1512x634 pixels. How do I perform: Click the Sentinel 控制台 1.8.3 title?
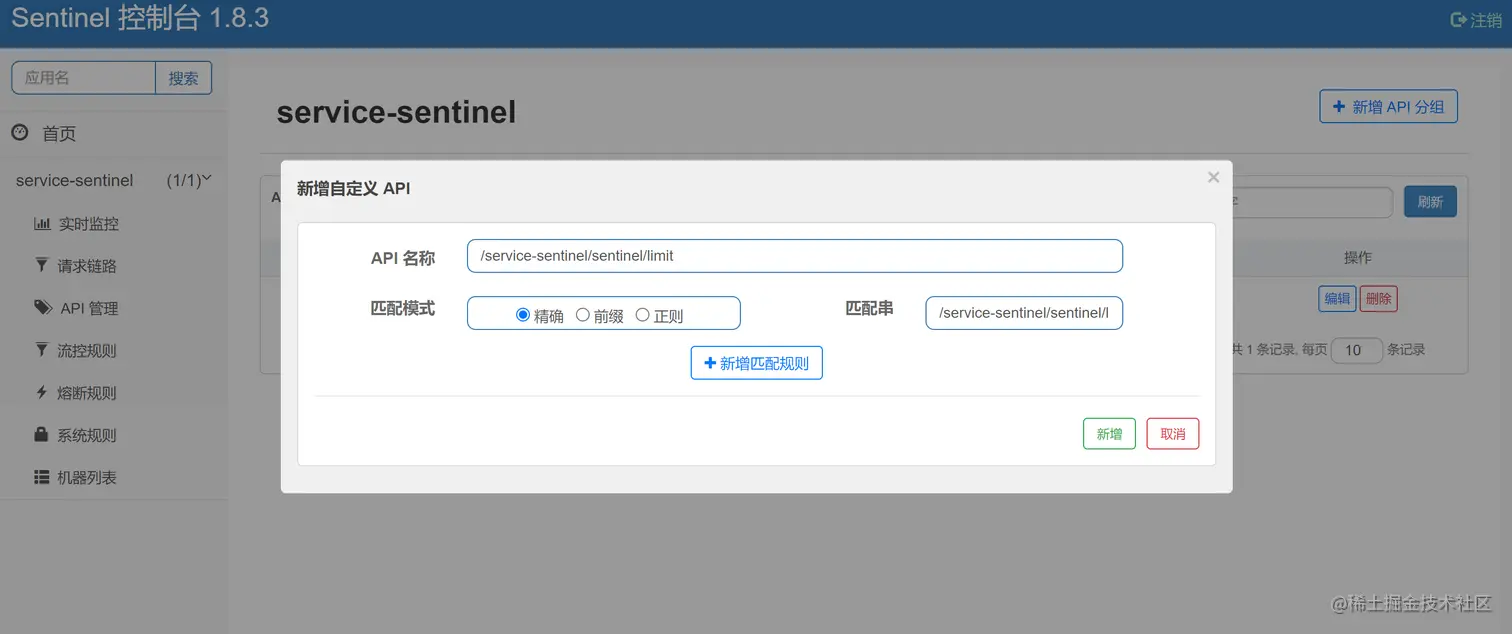tap(140, 18)
